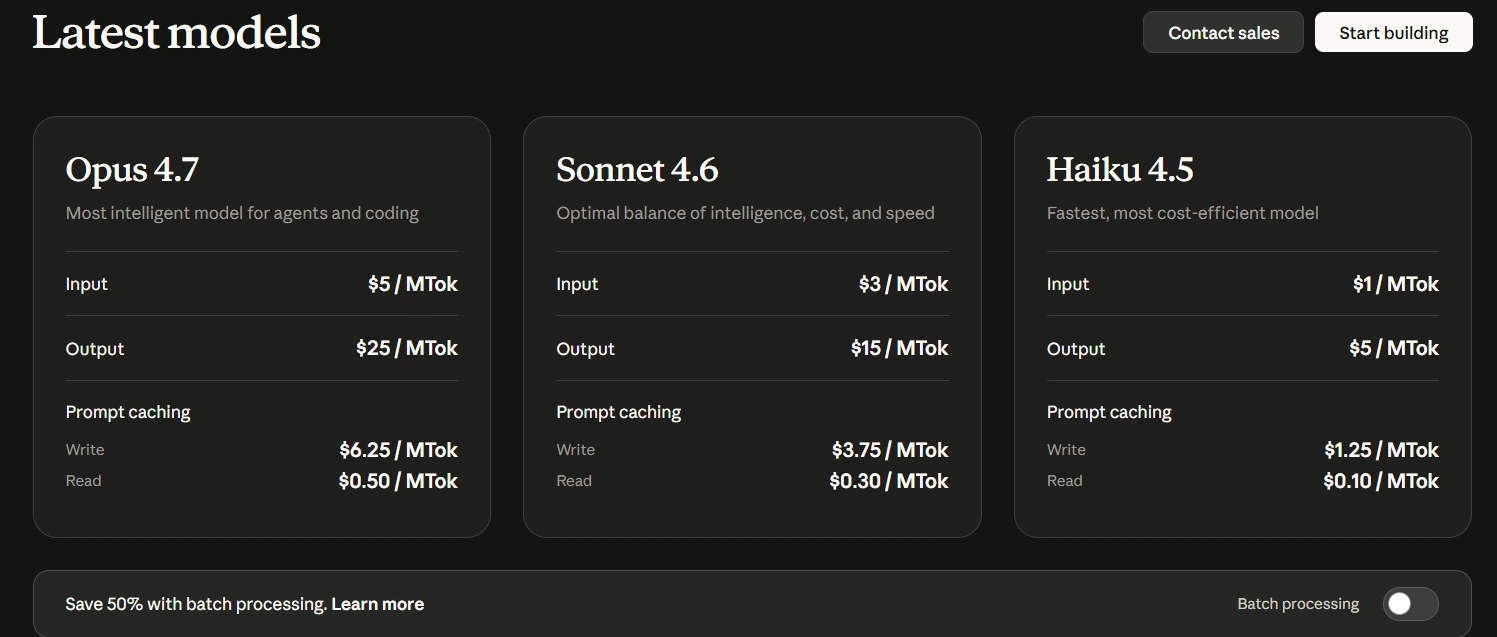Select the Sonnet 4.6 heading
Image resolution: width=1497 pixels, height=637 pixels.
point(637,170)
